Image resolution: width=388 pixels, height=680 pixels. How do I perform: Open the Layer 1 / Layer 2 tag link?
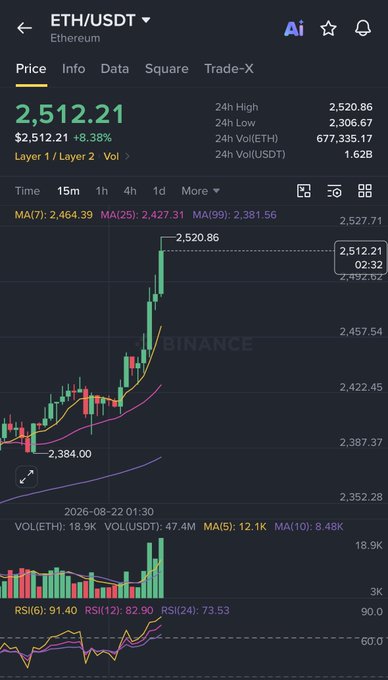55,157
